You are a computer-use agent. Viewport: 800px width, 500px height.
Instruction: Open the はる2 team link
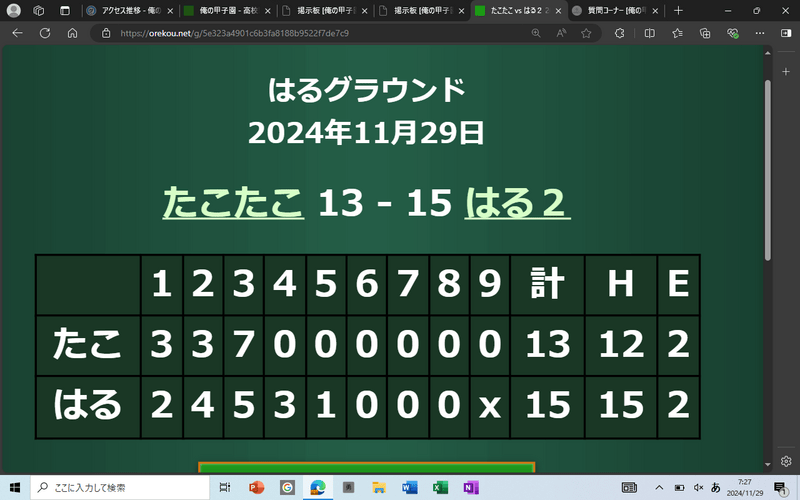pyautogui.click(x=517, y=202)
